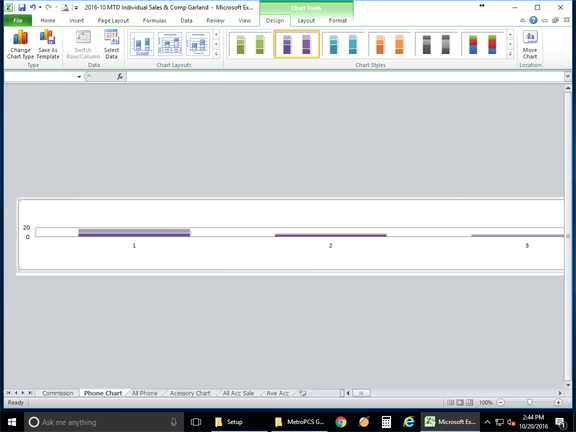Open Change Chart Type dialog
Image resolution: width=576 pixels, height=432 pixels.
20,44
